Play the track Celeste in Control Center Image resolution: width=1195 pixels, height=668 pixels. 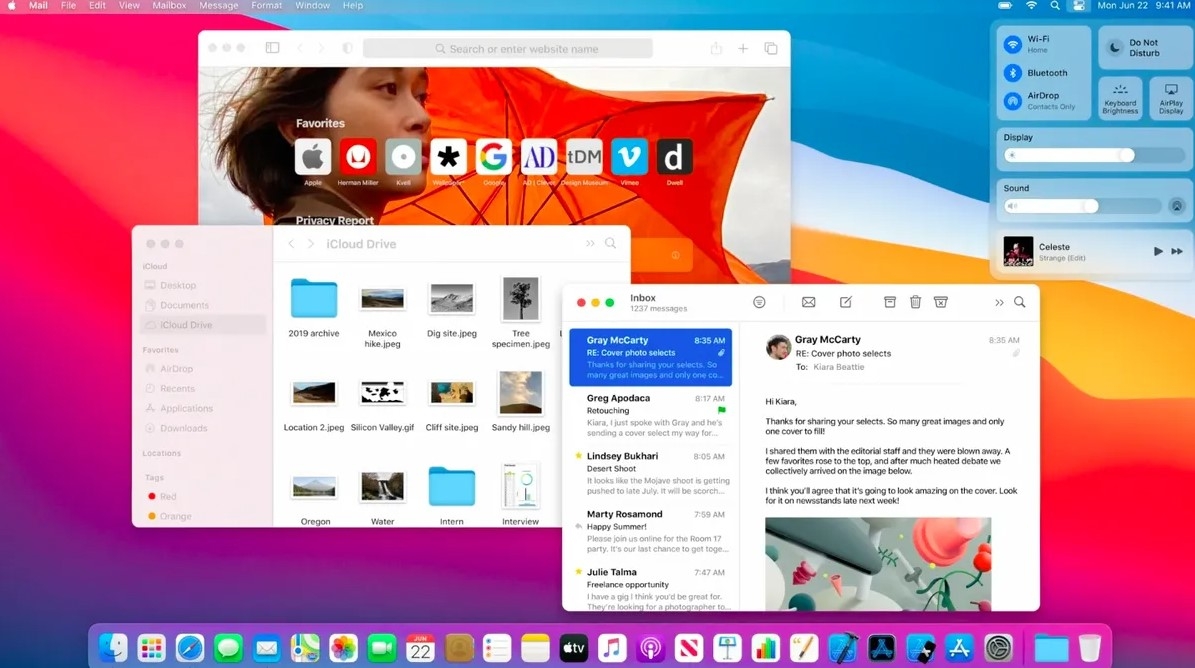point(1157,250)
